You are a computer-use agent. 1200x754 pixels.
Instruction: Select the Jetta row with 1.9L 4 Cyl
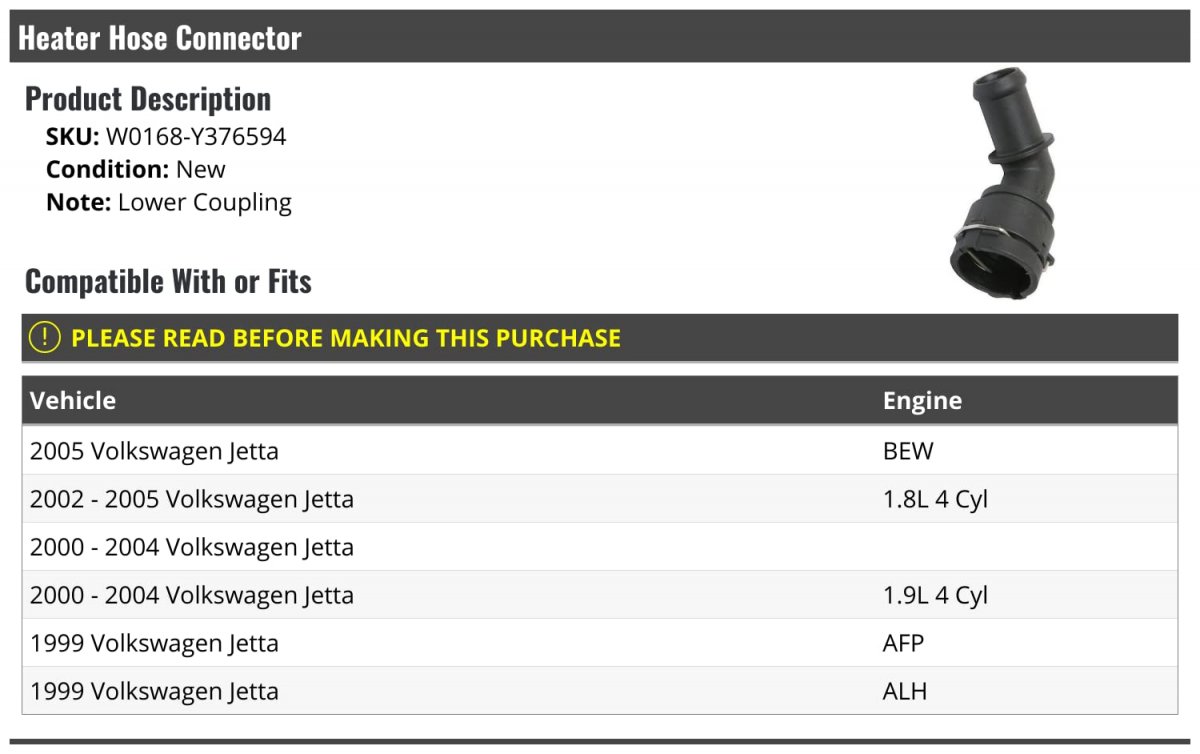[600, 595]
